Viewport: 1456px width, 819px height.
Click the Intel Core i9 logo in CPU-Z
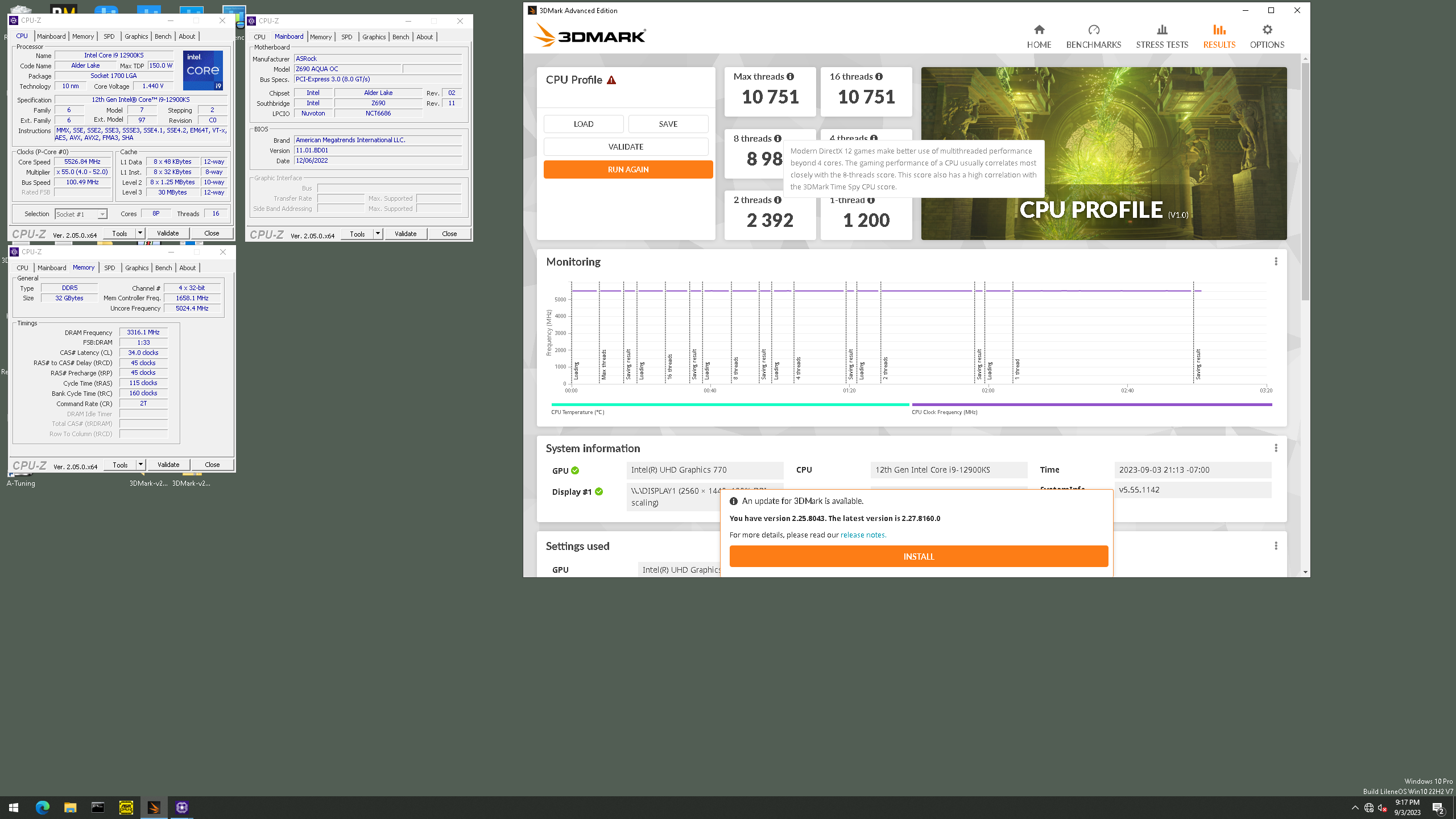click(202, 71)
